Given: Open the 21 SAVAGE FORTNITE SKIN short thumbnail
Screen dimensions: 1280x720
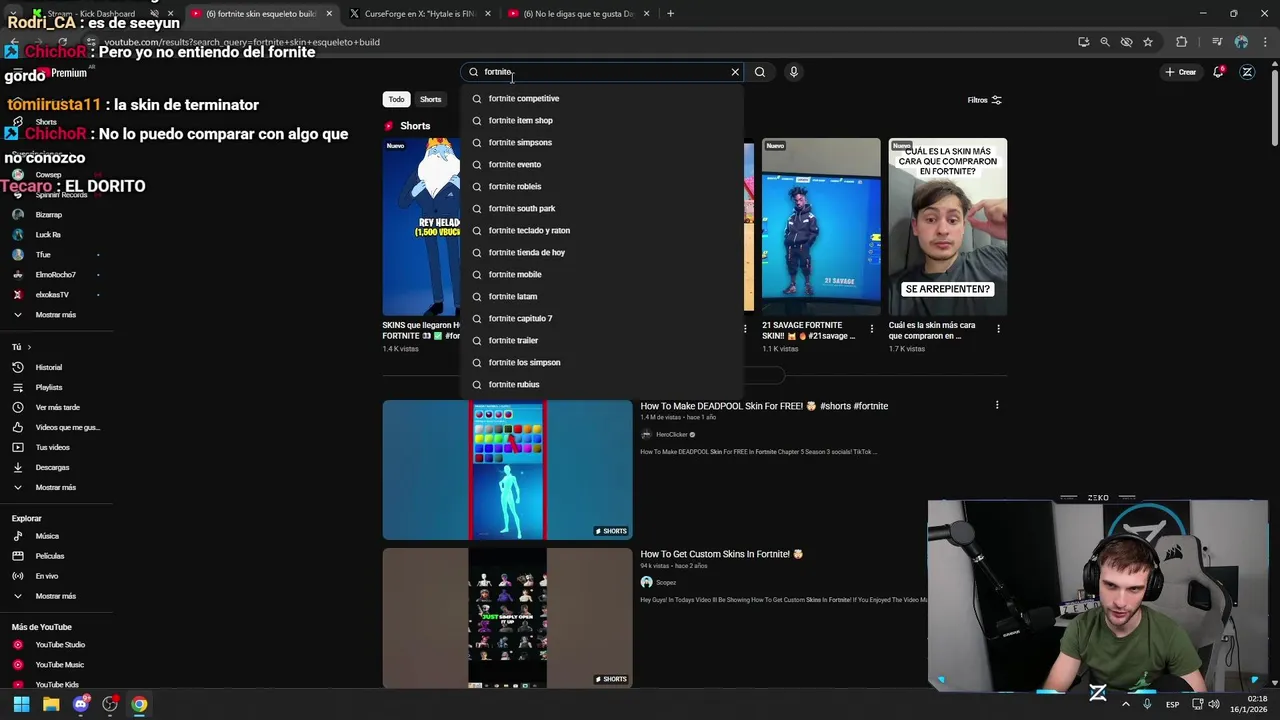Looking at the screenshot, I should (821, 227).
